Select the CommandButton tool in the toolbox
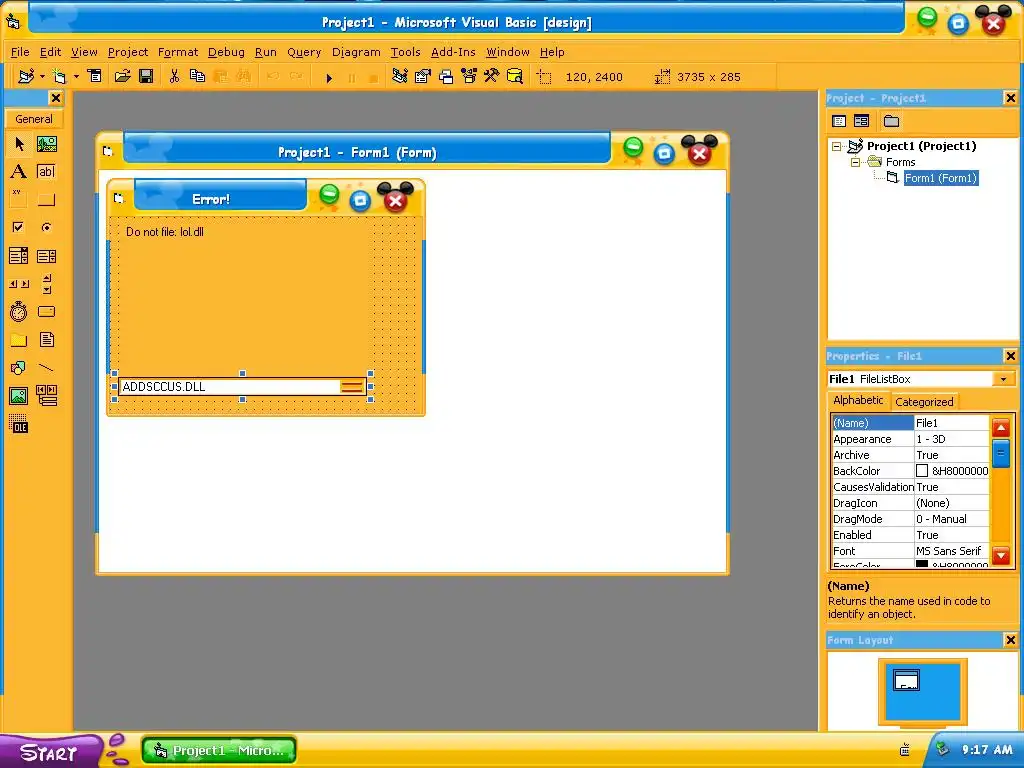The image size is (1024, 768). [x=46, y=199]
